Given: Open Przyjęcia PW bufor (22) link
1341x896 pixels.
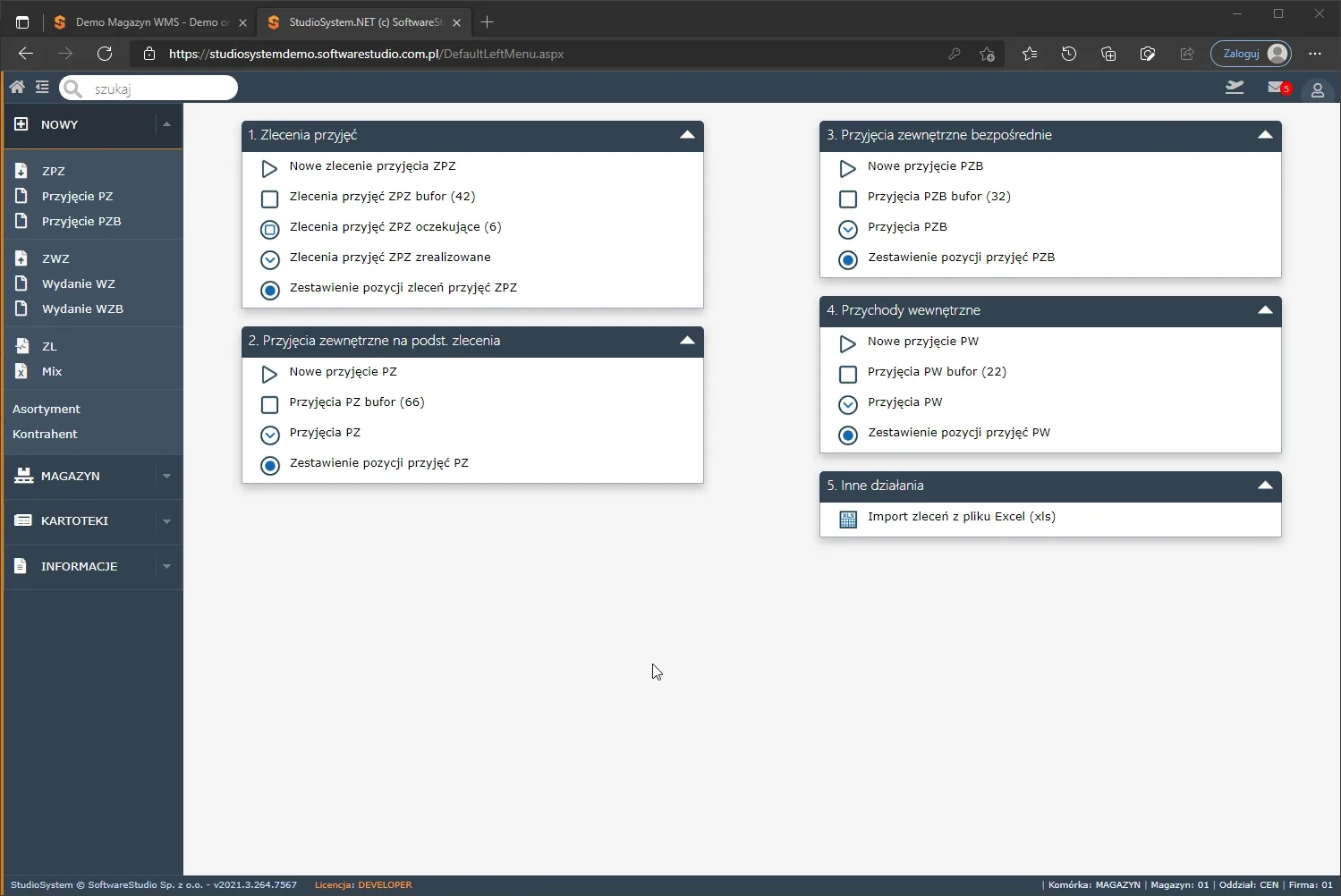Looking at the screenshot, I should (x=937, y=372).
